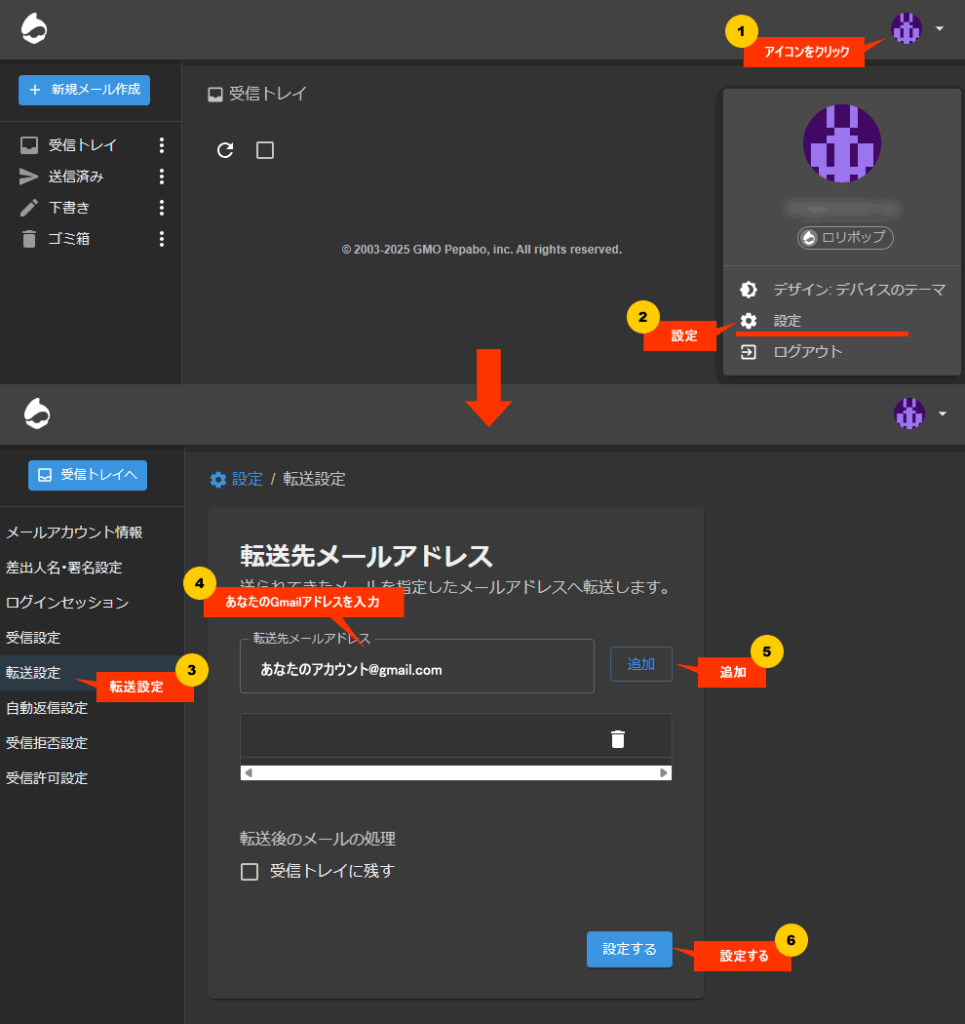Click the horizontal scrollbar under the forwarding list
The height and width of the screenshot is (1024, 965).
(x=456, y=773)
